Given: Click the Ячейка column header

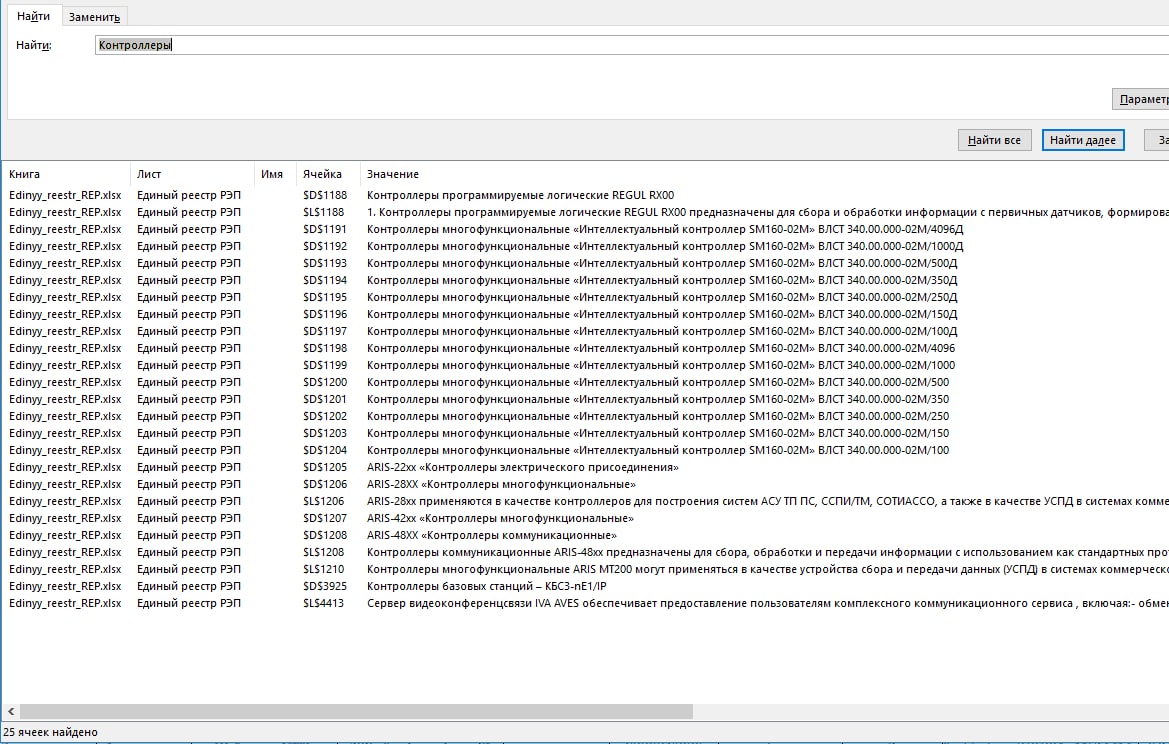Looking at the screenshot, I should [x=328, y=174].
